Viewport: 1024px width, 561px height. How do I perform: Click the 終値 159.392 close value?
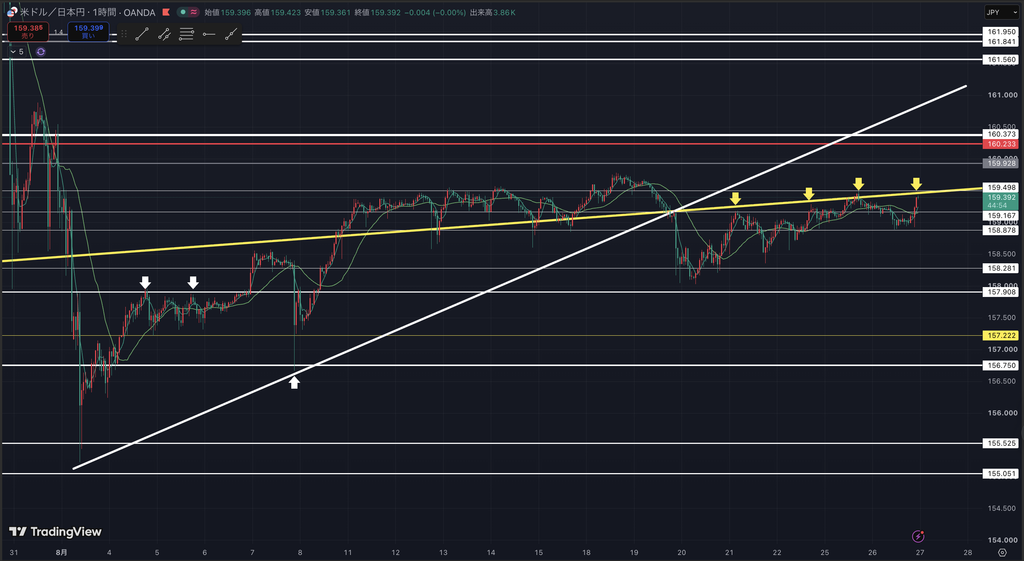(x=379, y=12)
